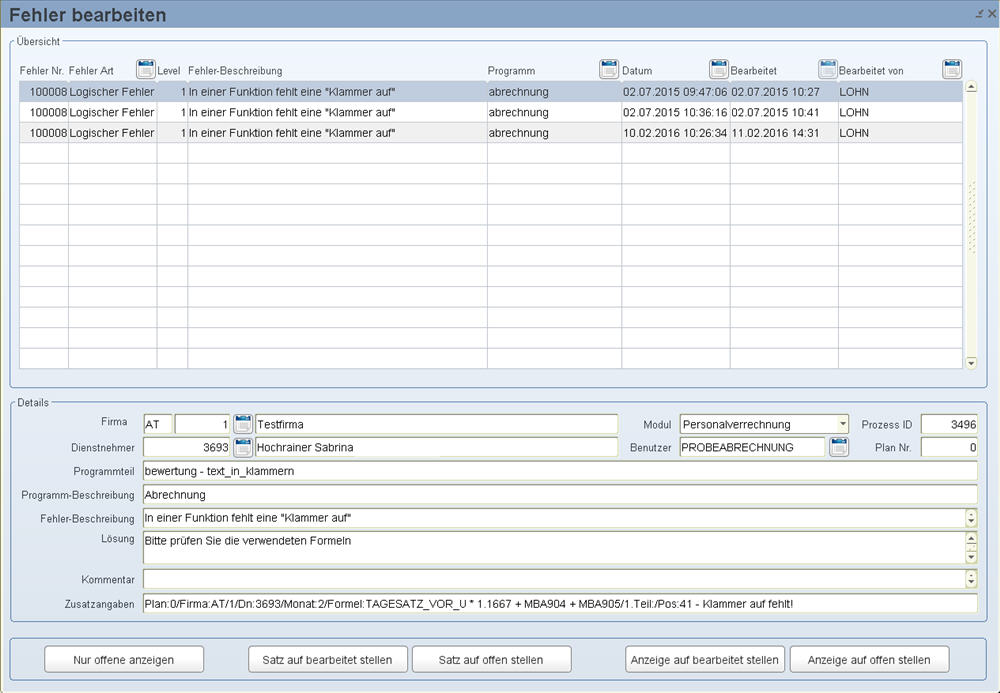Expand the Modul dropdown

[843, 424]
